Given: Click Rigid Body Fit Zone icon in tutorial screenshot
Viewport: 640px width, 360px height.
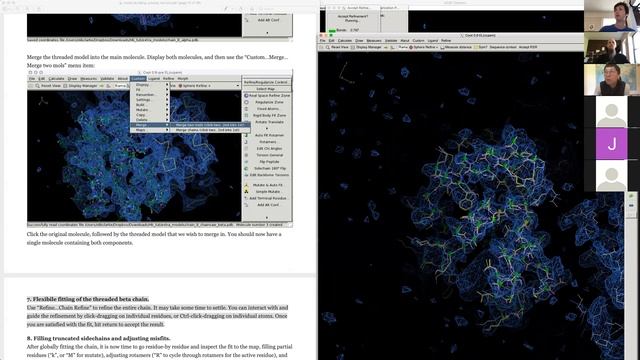Looking at the screenshot, I should (246, 115).
